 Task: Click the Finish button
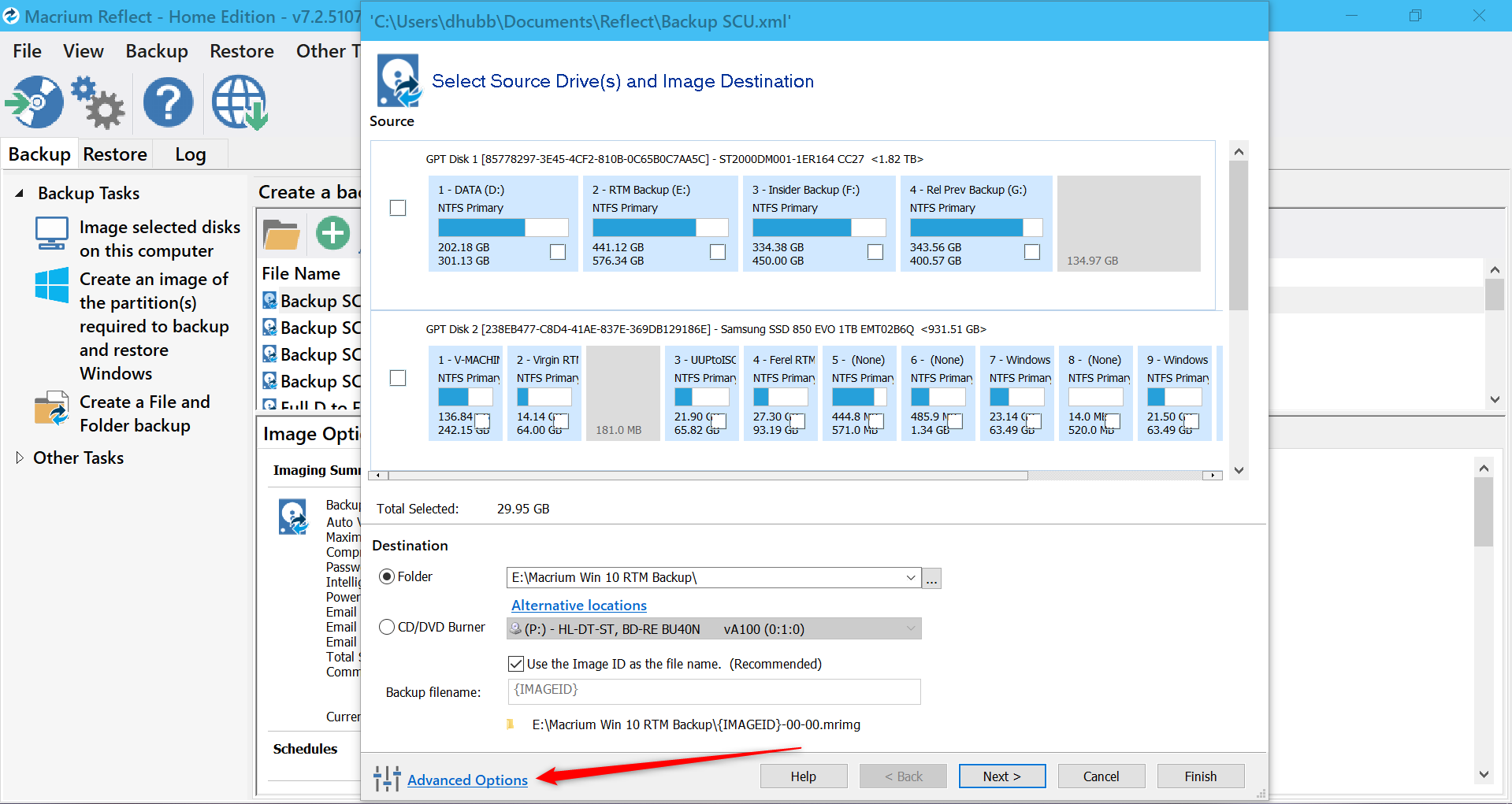pos(1201,776)
